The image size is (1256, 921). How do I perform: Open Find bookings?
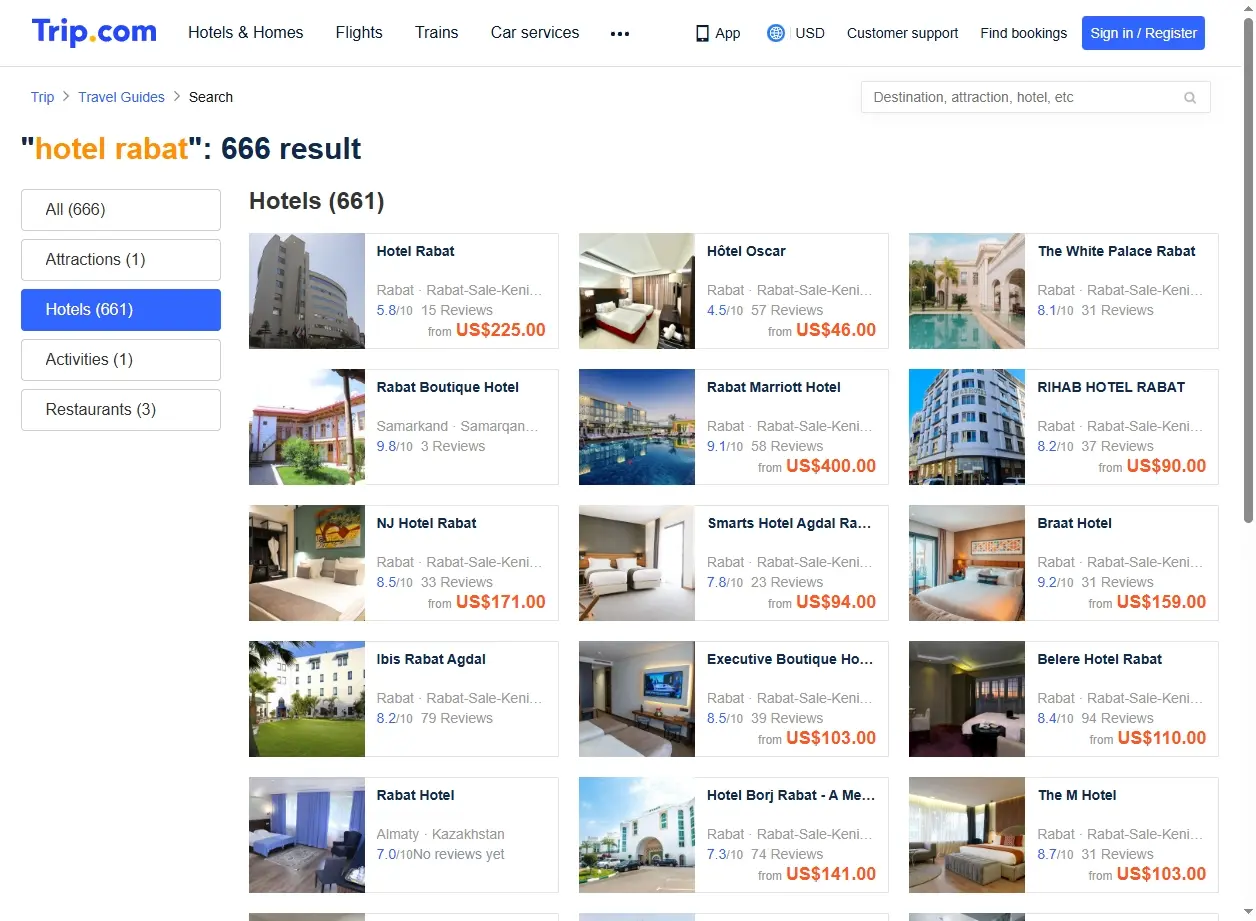click(1023, 33)
